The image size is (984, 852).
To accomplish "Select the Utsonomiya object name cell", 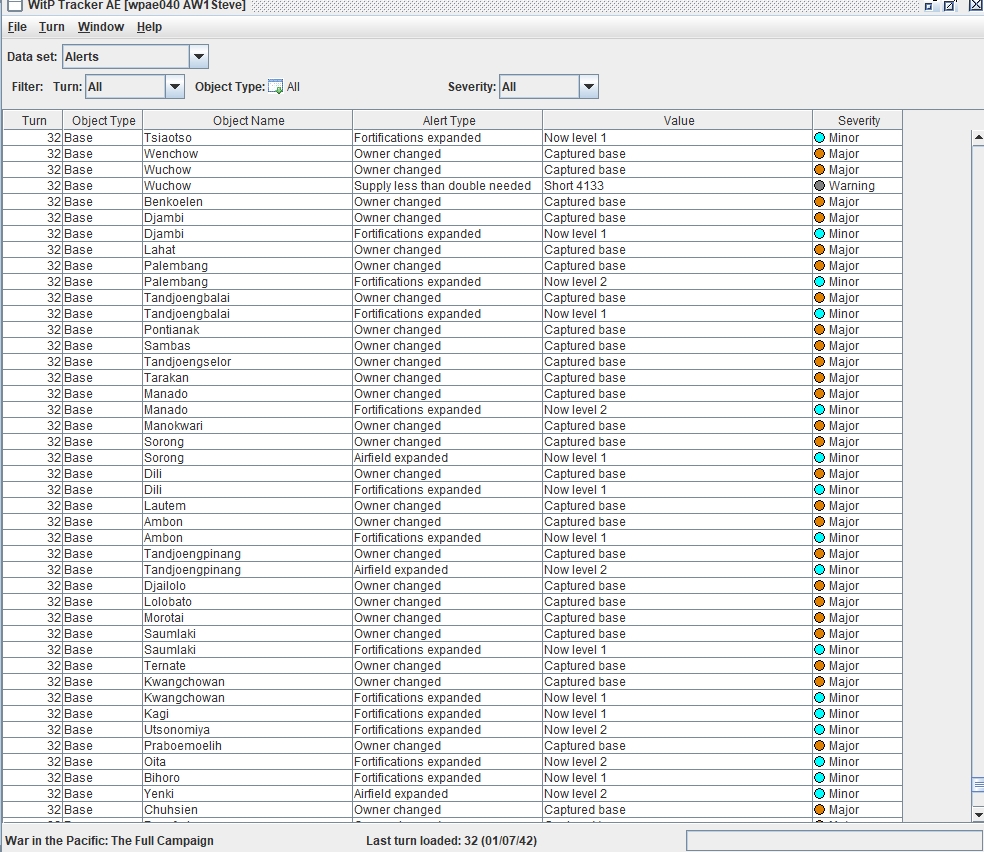I will click(x=248, y=730).
